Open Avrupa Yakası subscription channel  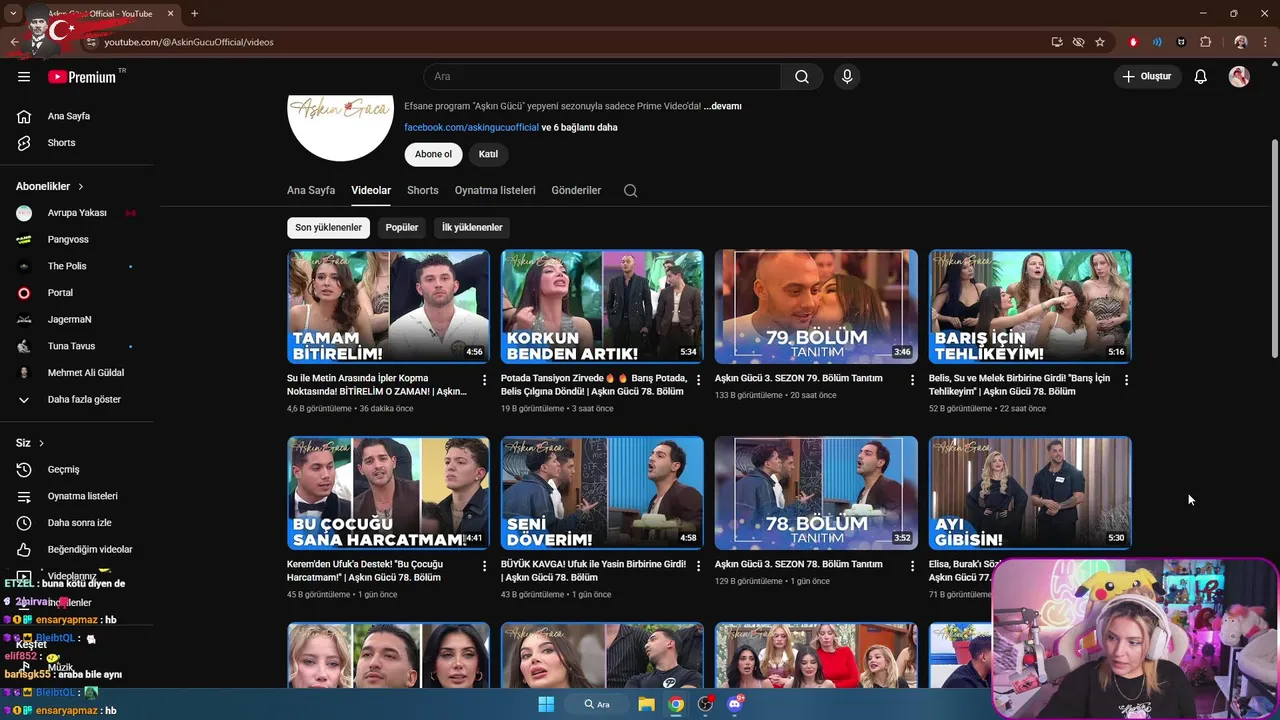76,213
